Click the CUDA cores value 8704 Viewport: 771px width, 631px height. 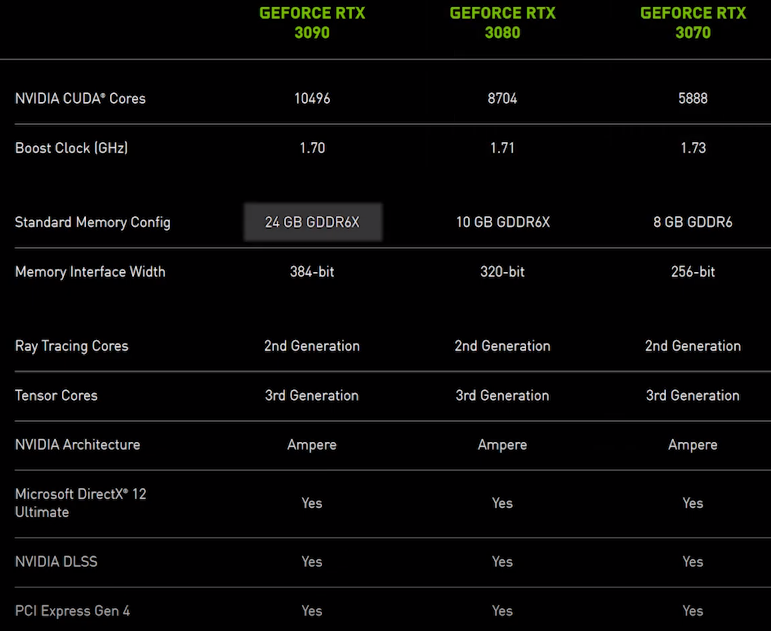click(503, 98)
